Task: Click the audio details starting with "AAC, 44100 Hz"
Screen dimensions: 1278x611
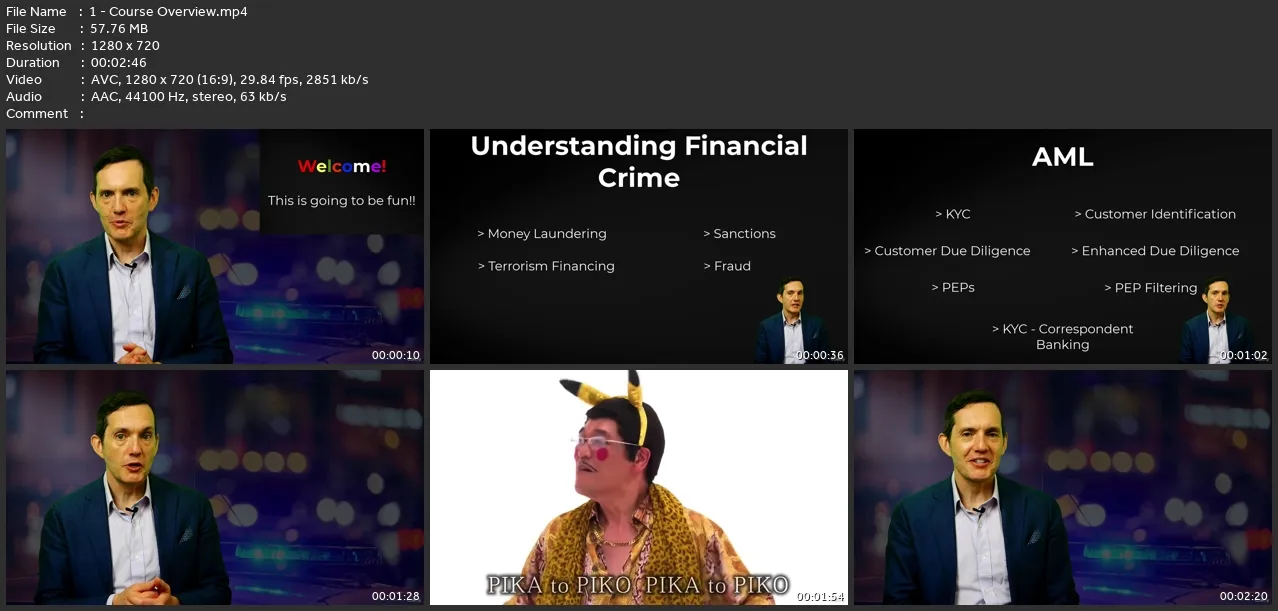Action: [x=188, y=97]
